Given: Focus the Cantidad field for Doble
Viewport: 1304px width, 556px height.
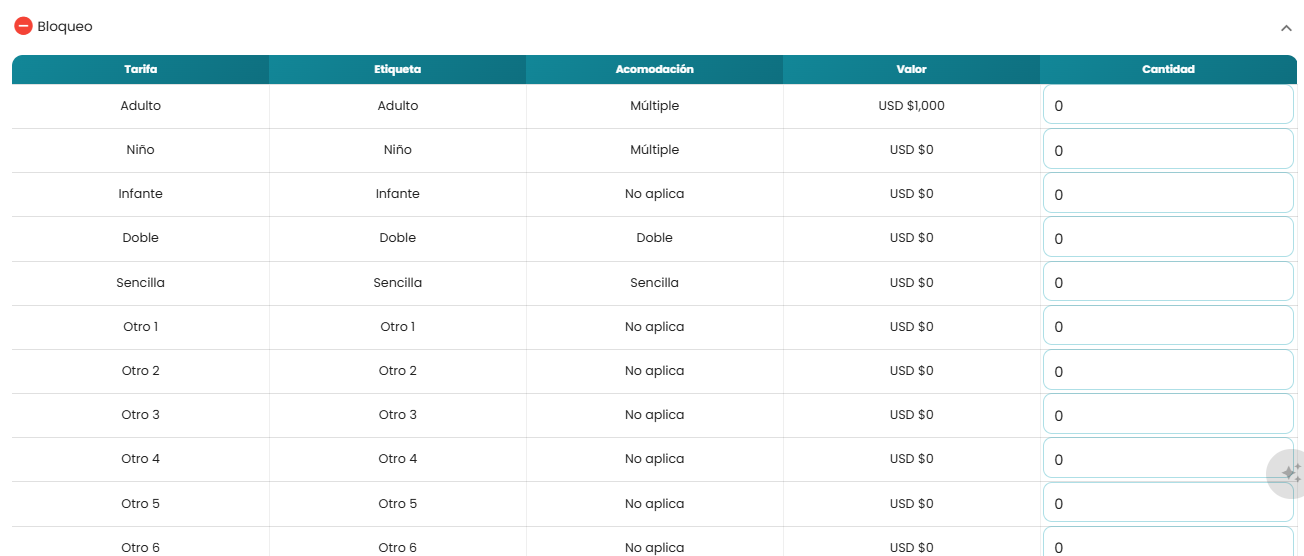Looking at the screenshot, I should [x=1168, y=238].
